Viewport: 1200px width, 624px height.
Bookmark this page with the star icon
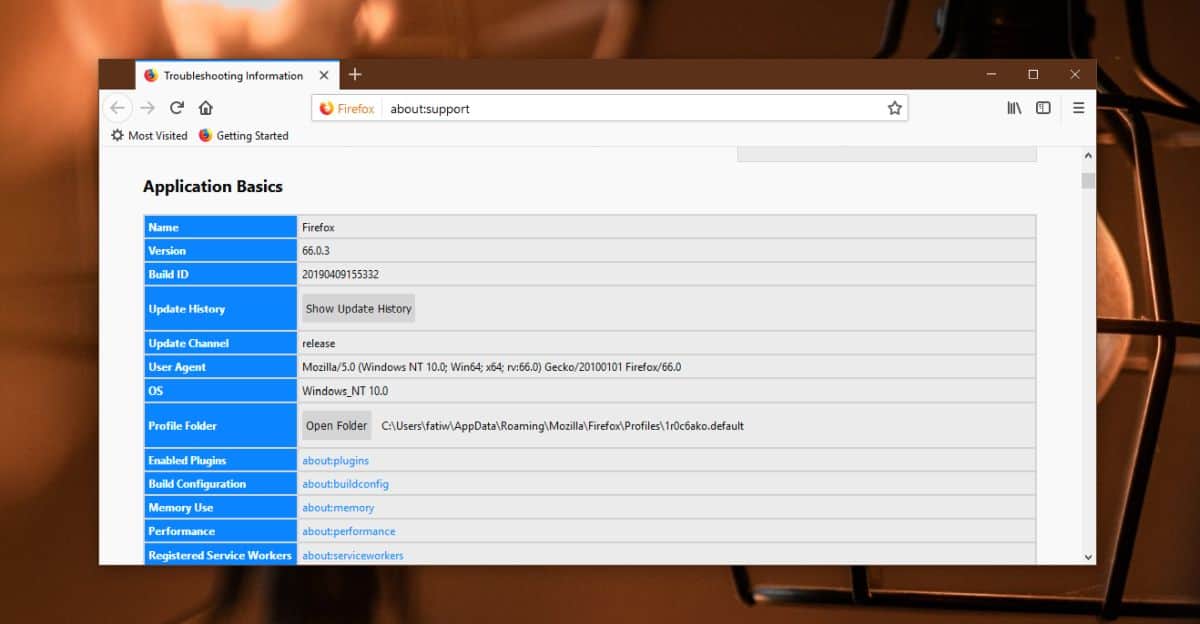pos(894,108)
